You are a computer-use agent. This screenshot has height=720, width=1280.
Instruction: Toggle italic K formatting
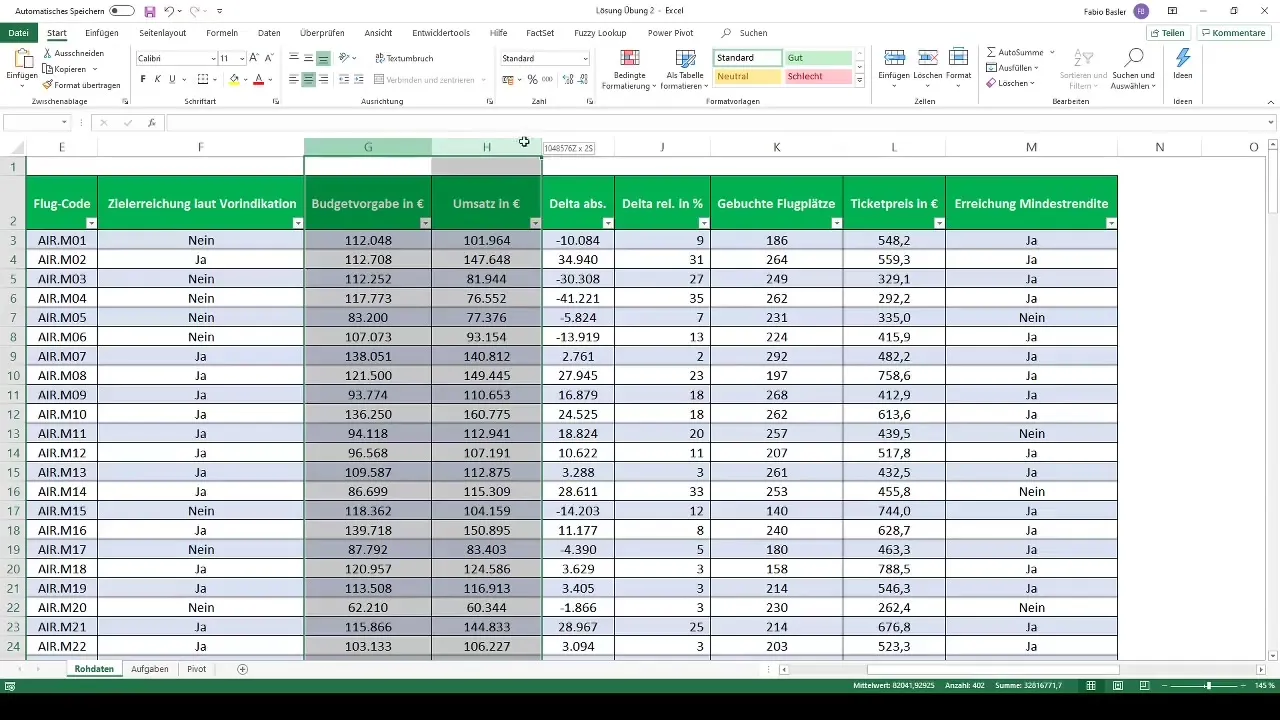(157, 79)
